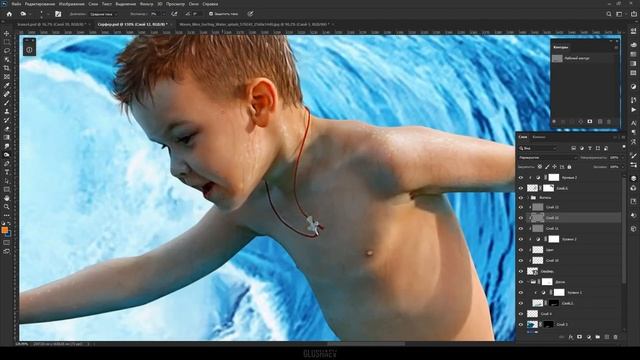Select the Dodge tool in toolbar

(7, 155)
